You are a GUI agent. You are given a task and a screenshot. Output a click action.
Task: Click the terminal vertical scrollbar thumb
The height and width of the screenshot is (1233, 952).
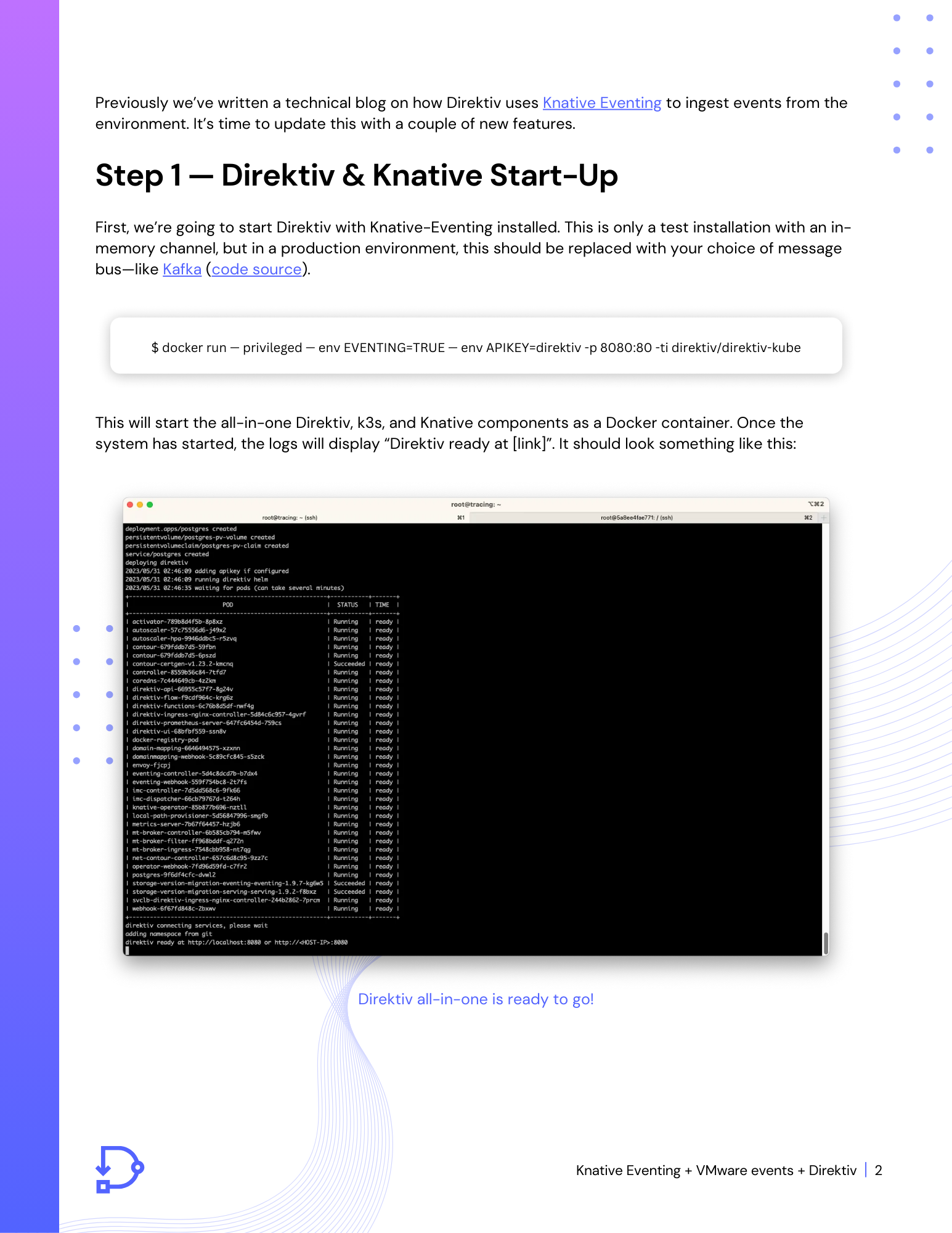pyautogui.click(x=826, y=943)
